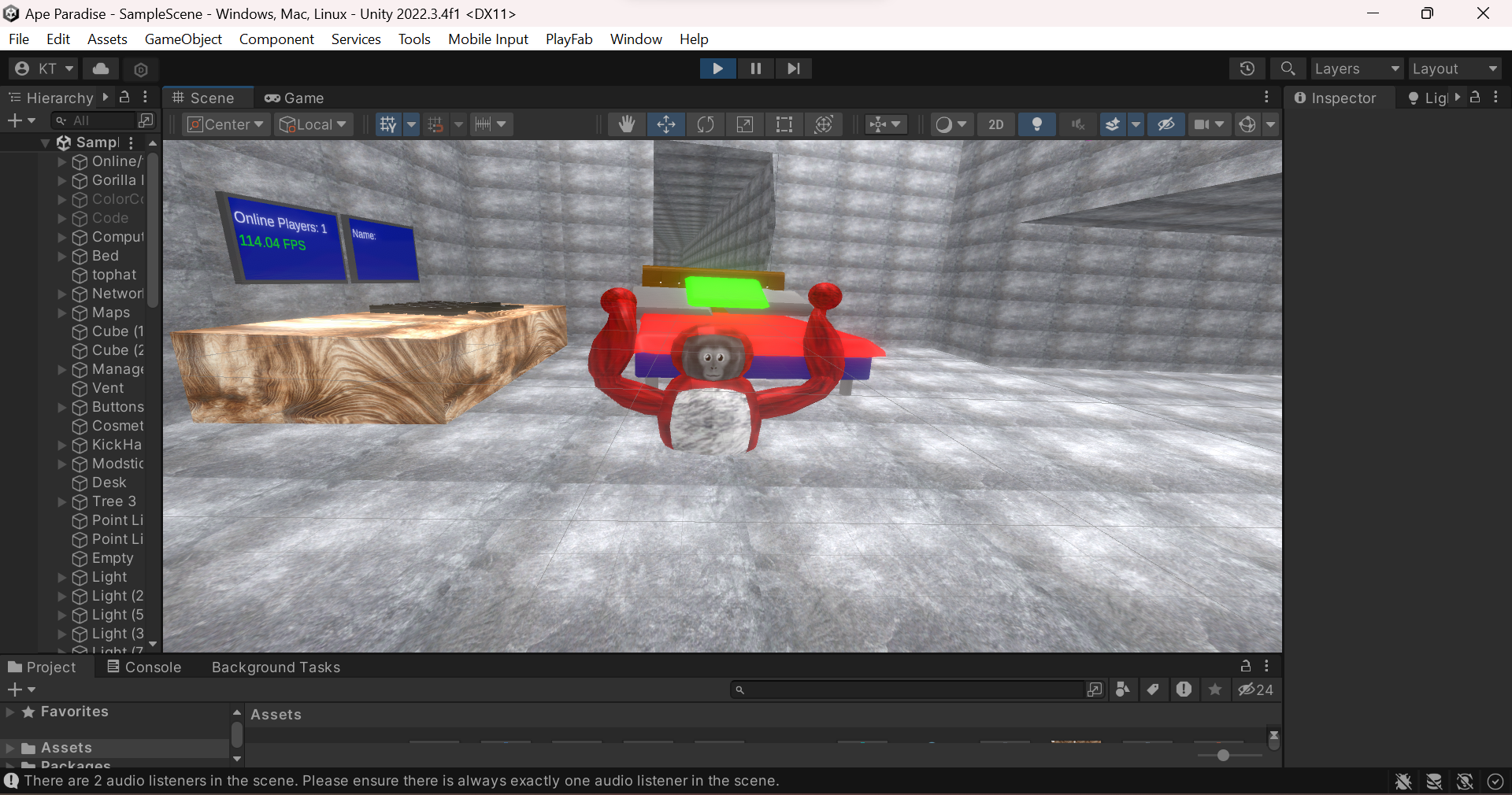Toggle scene lighting with lightbulb icon
The image size is (1512, 795).
click(x=1037, y=124)
